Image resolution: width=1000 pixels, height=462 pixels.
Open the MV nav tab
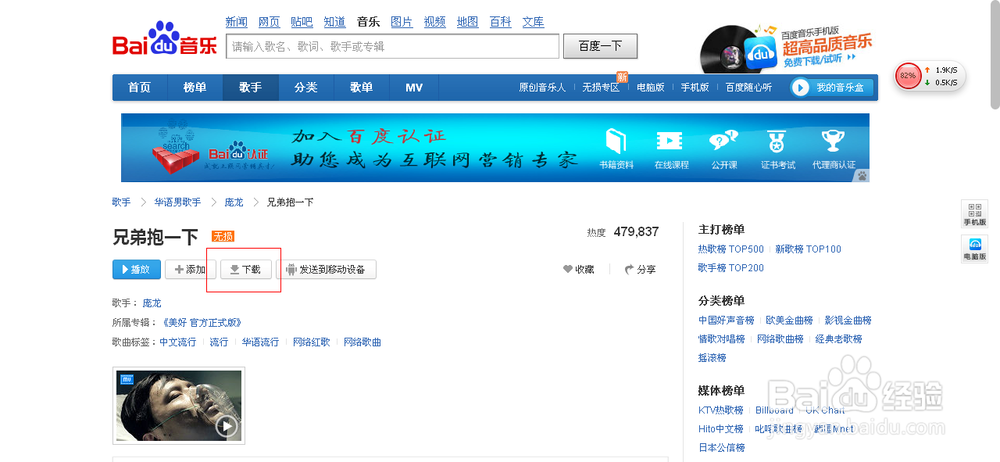pyautogui.click(x=414, y=87)
